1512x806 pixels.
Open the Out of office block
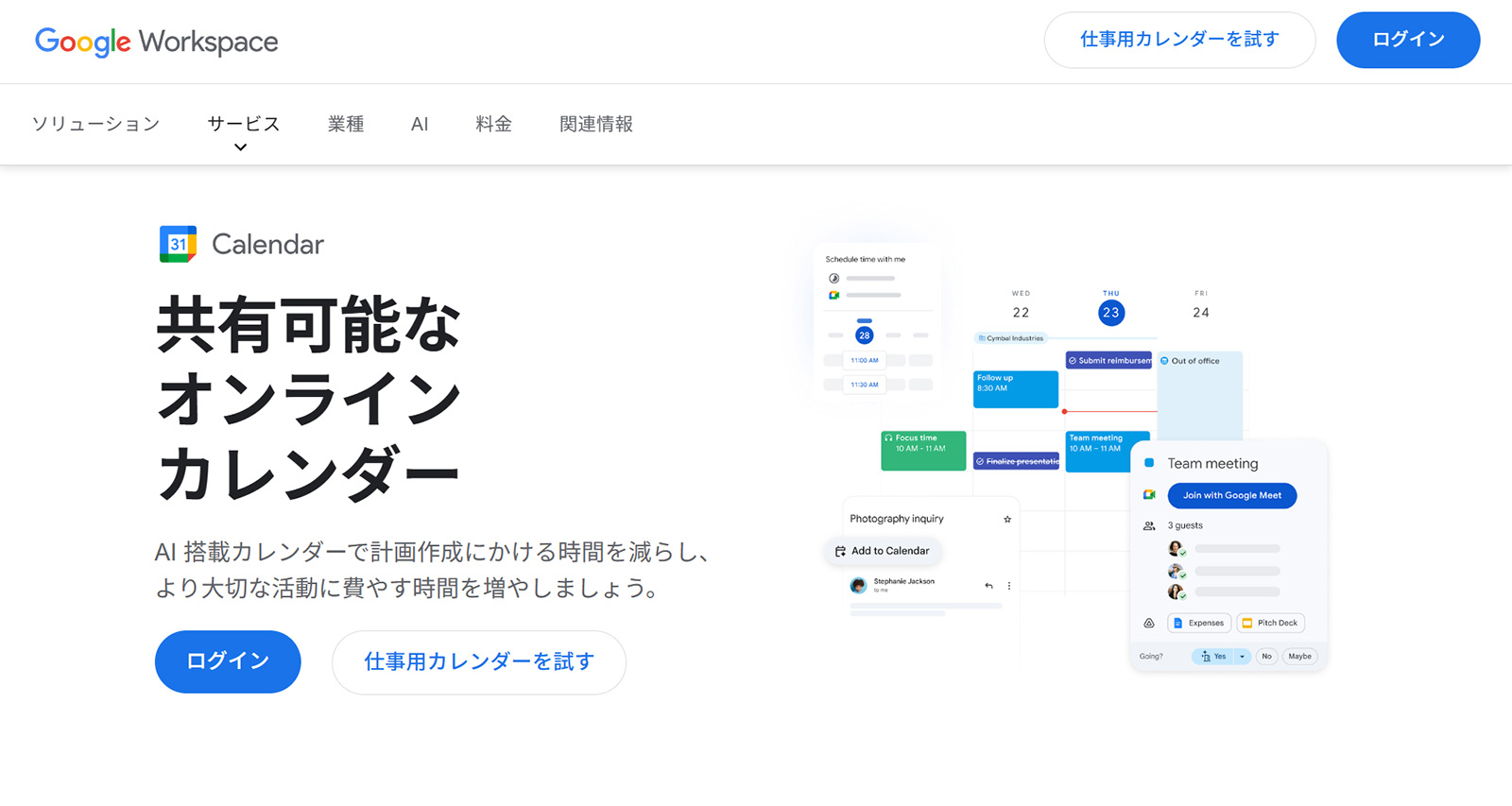[1199, 395]
